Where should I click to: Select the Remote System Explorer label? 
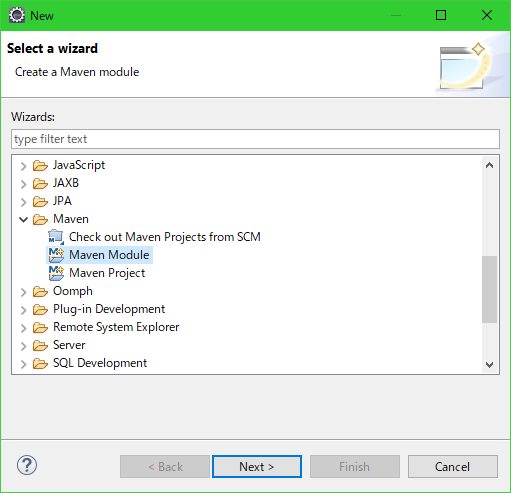pyautogui.click(x=116, y=327)
